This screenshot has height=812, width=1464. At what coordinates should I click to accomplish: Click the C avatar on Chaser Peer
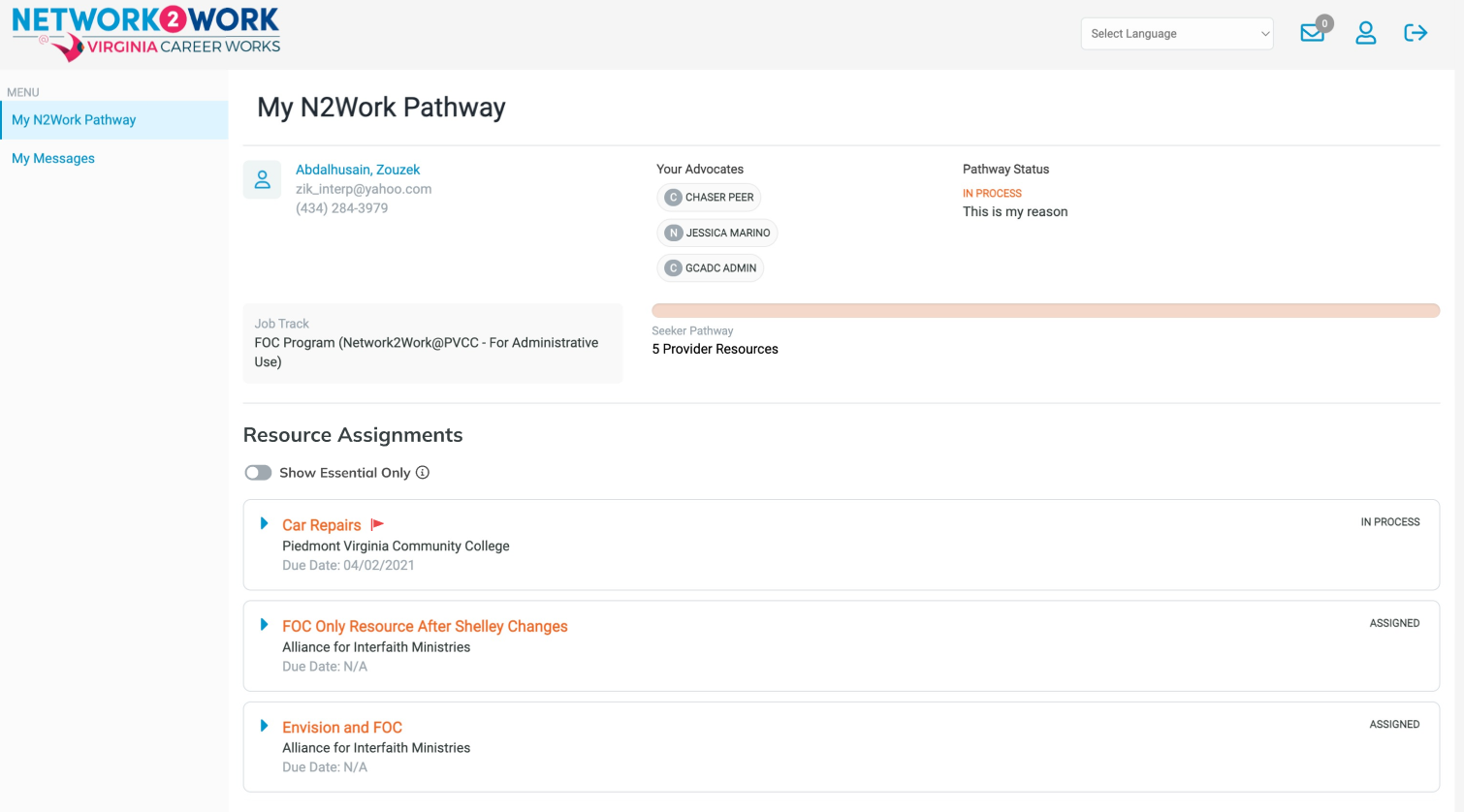(x=673, y=198)
